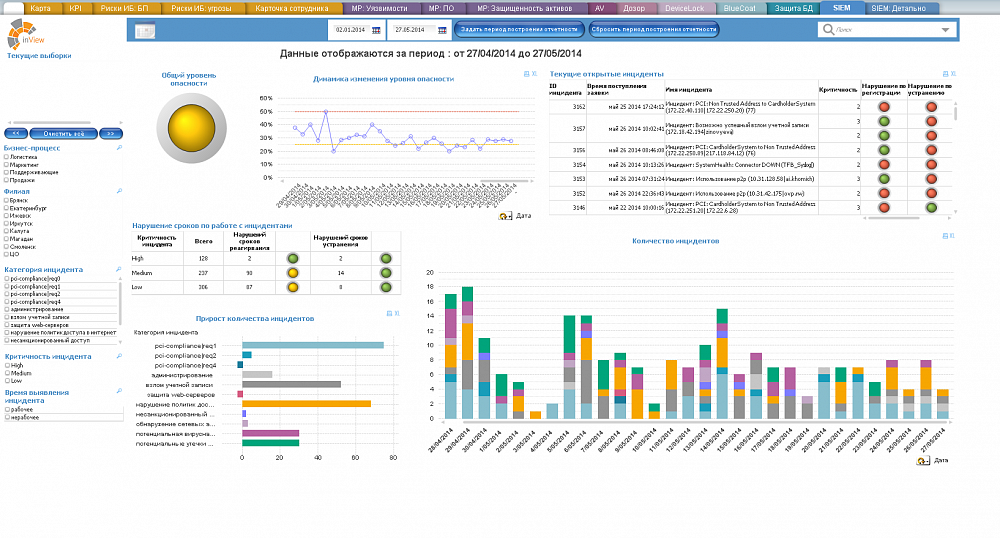Click vertical scrollbar of open incidents table
This screenshot has width=1000, height=538.
tap(955, 113)
